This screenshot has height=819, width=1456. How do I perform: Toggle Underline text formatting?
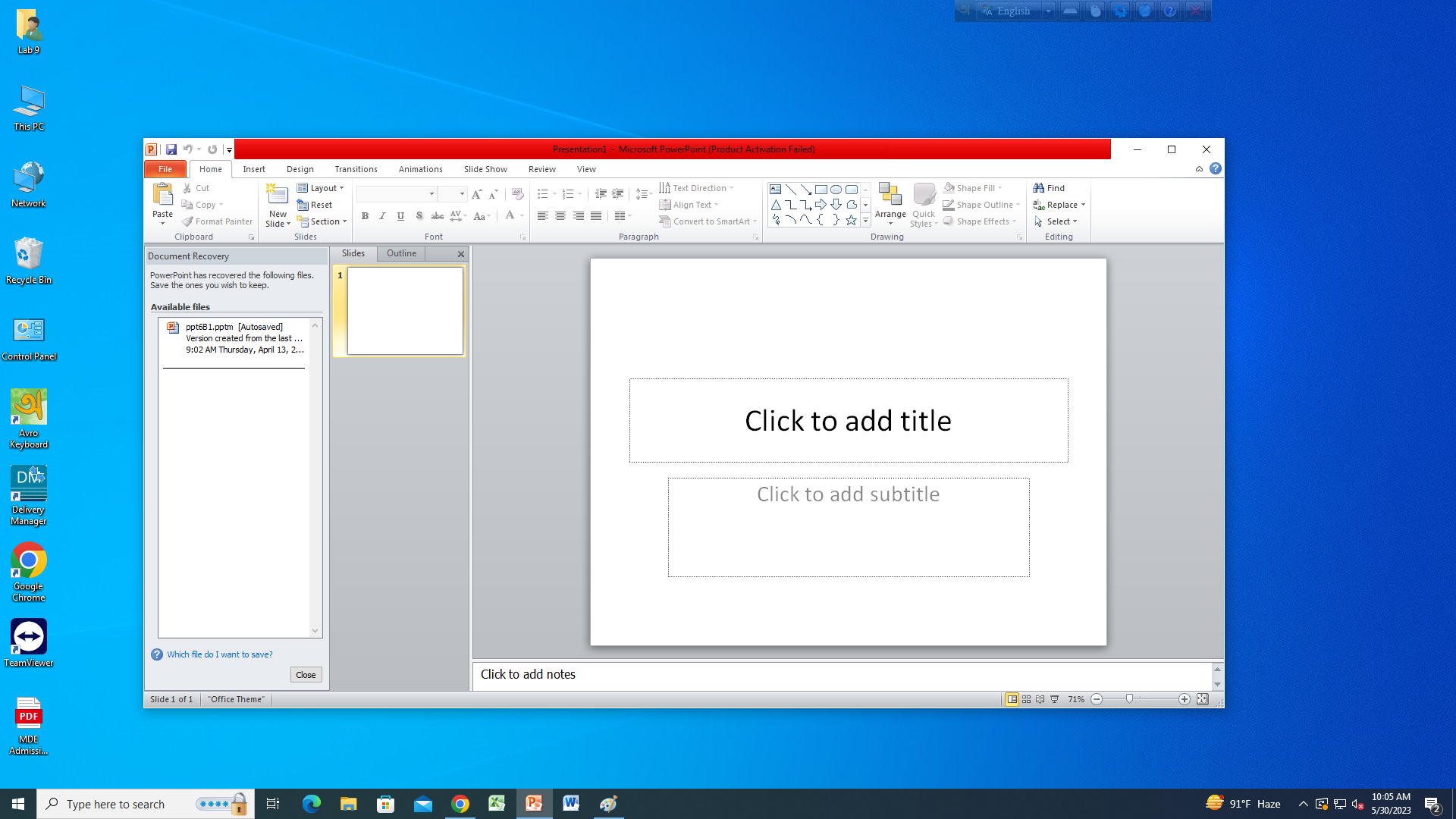(x=400, y=216)
